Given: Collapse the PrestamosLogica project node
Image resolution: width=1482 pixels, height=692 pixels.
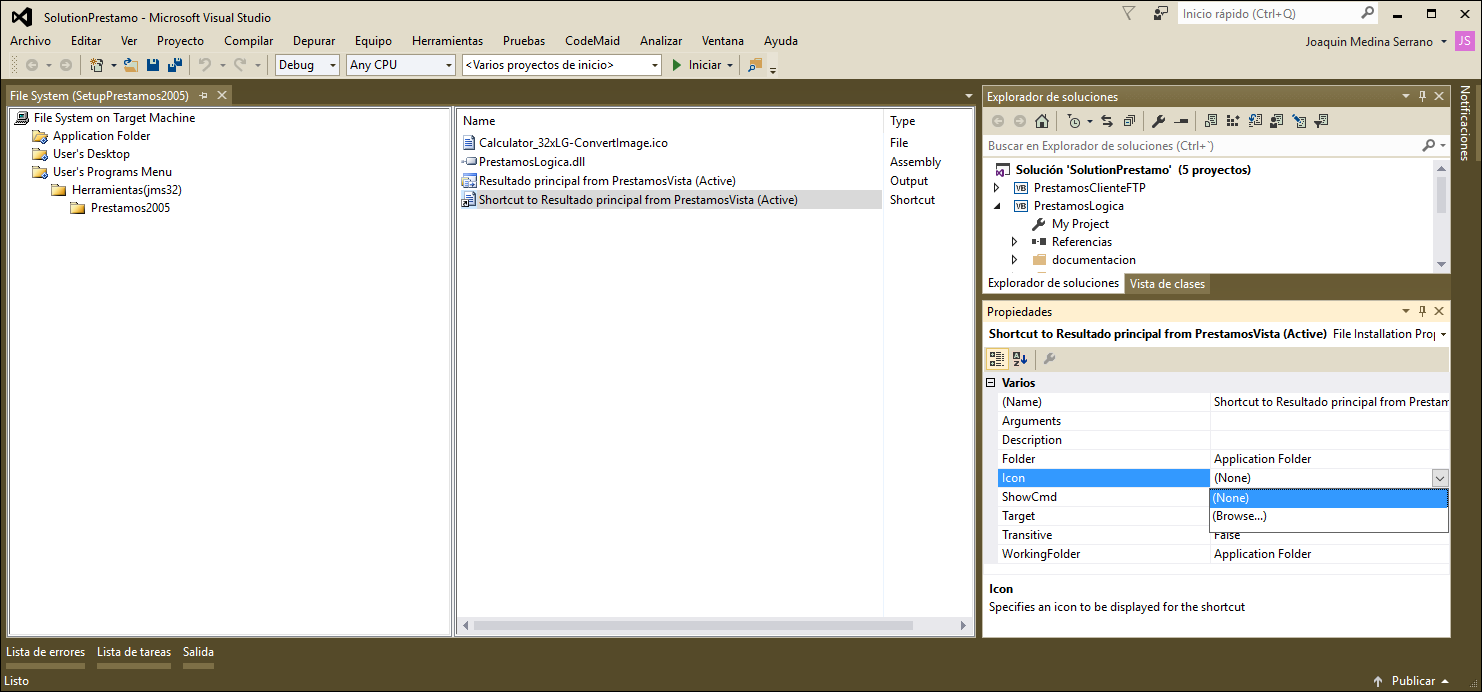Looking at the screenshot, I should point(996,206).
